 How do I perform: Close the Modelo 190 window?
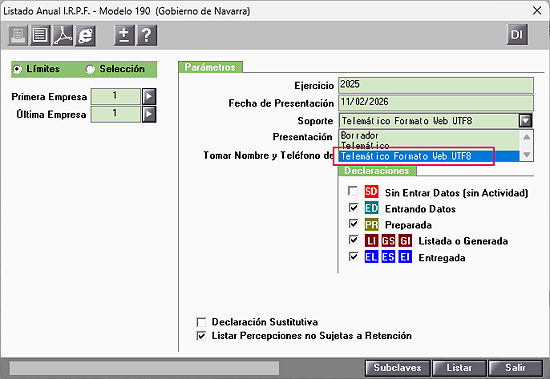pos(537,11)
